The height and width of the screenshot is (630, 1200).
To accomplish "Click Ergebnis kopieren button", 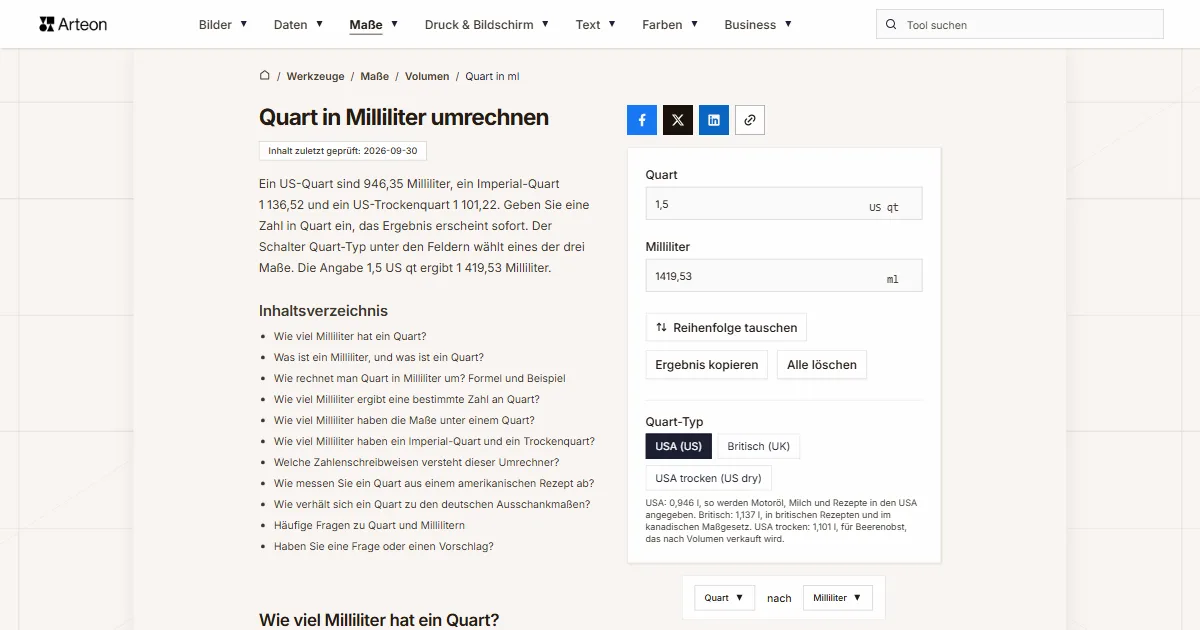I will point(707,365).
